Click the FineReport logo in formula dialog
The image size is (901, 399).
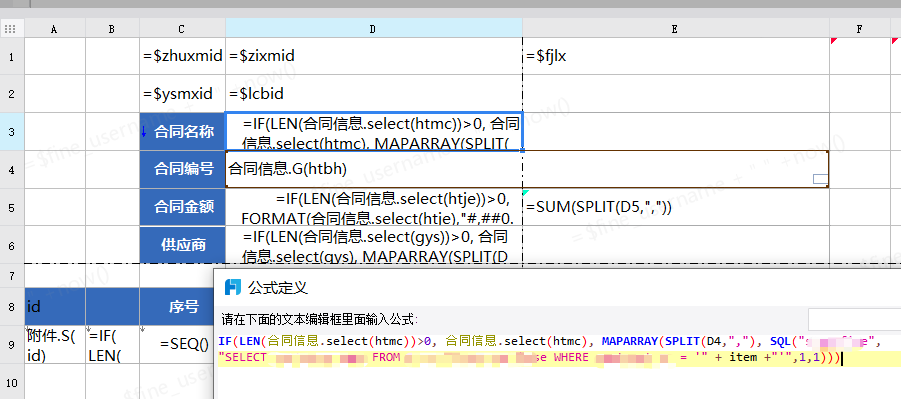pos(232,287)
